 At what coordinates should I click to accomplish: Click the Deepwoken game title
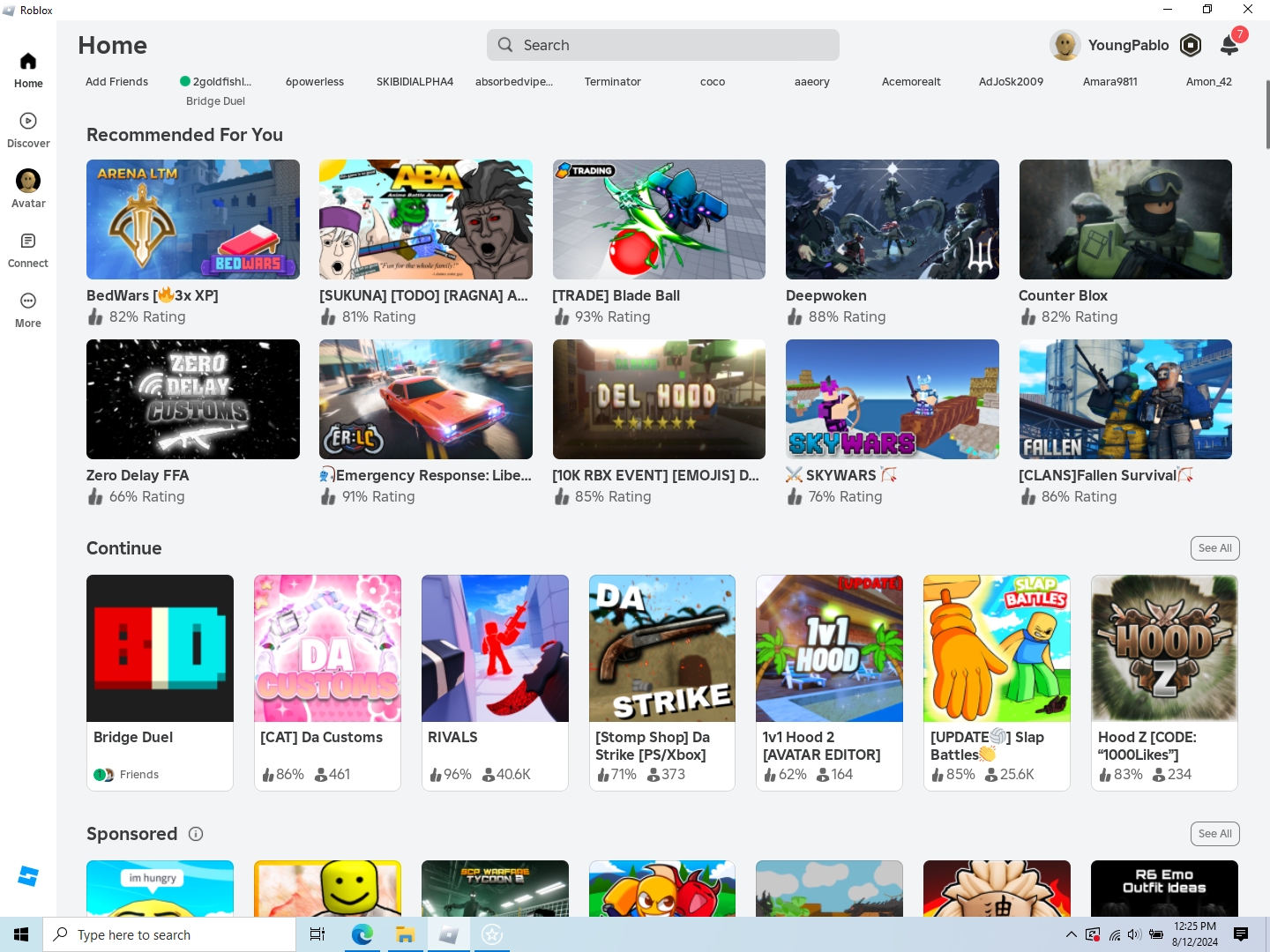(826, 295)
